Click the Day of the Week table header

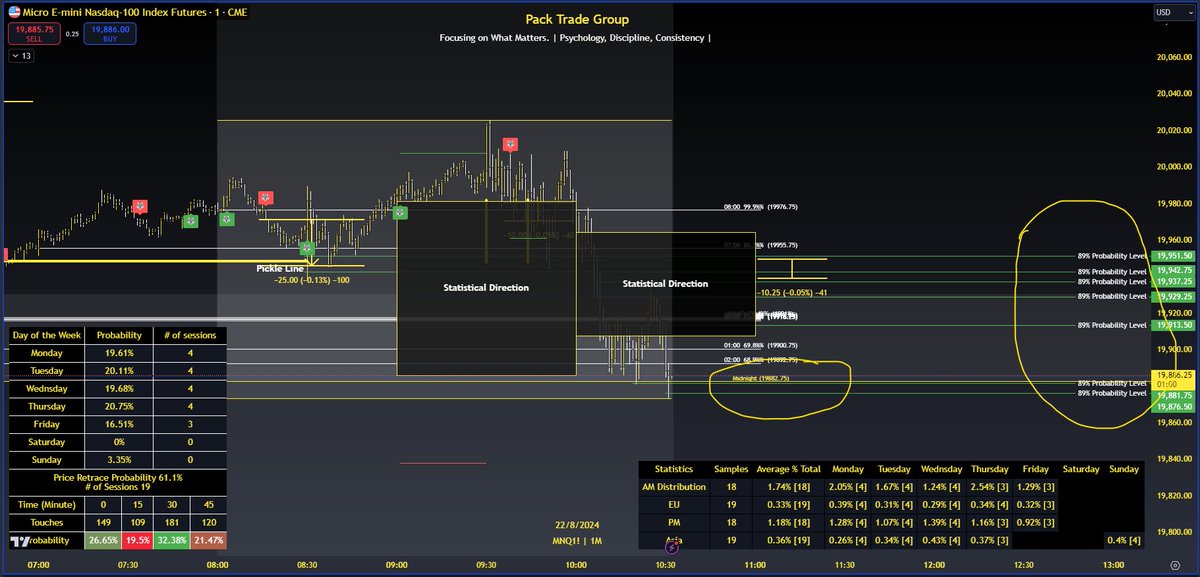pos(46,334)
